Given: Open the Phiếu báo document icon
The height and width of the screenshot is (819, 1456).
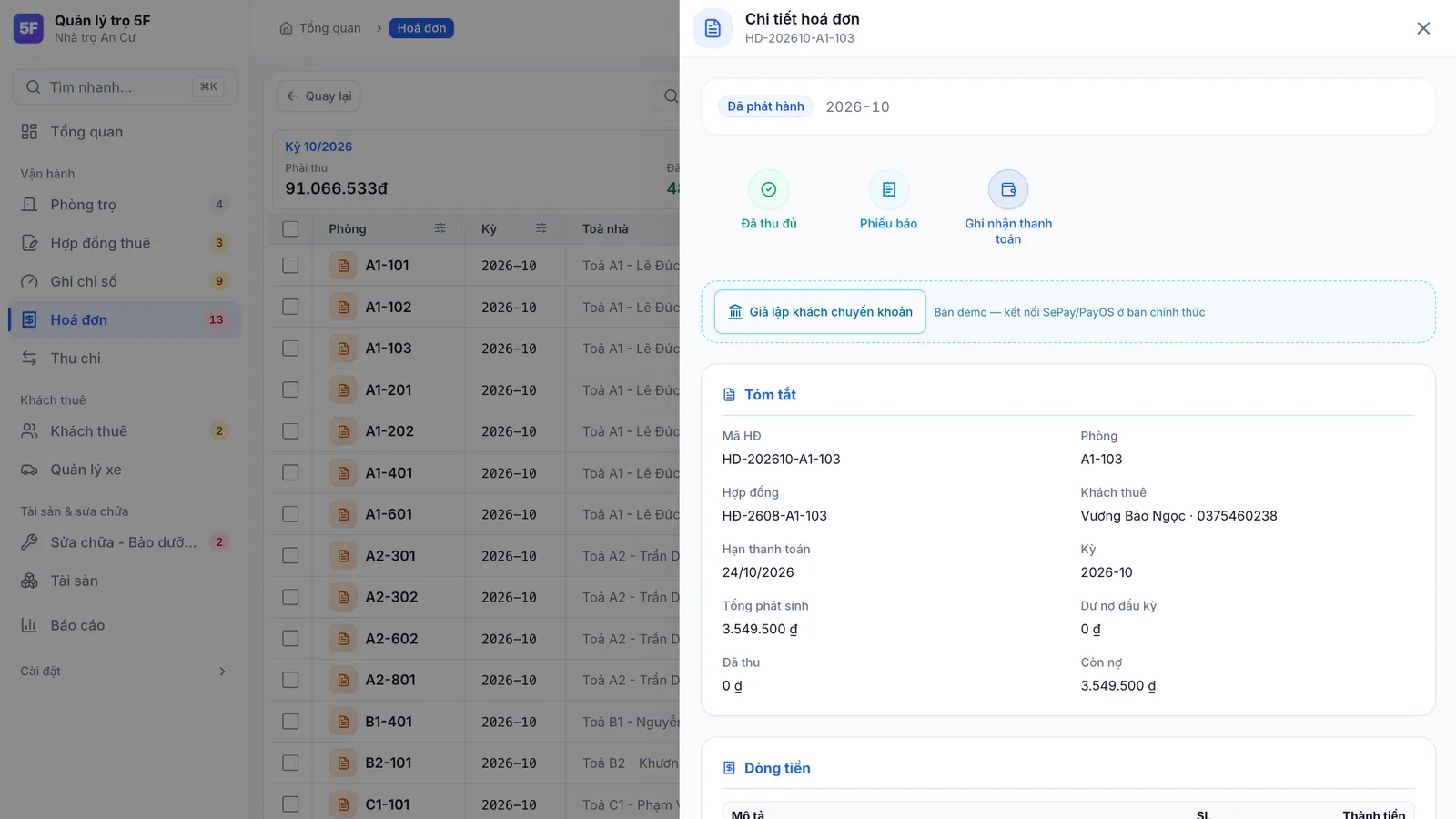Looking at the screenshot, I should point(889,189).
